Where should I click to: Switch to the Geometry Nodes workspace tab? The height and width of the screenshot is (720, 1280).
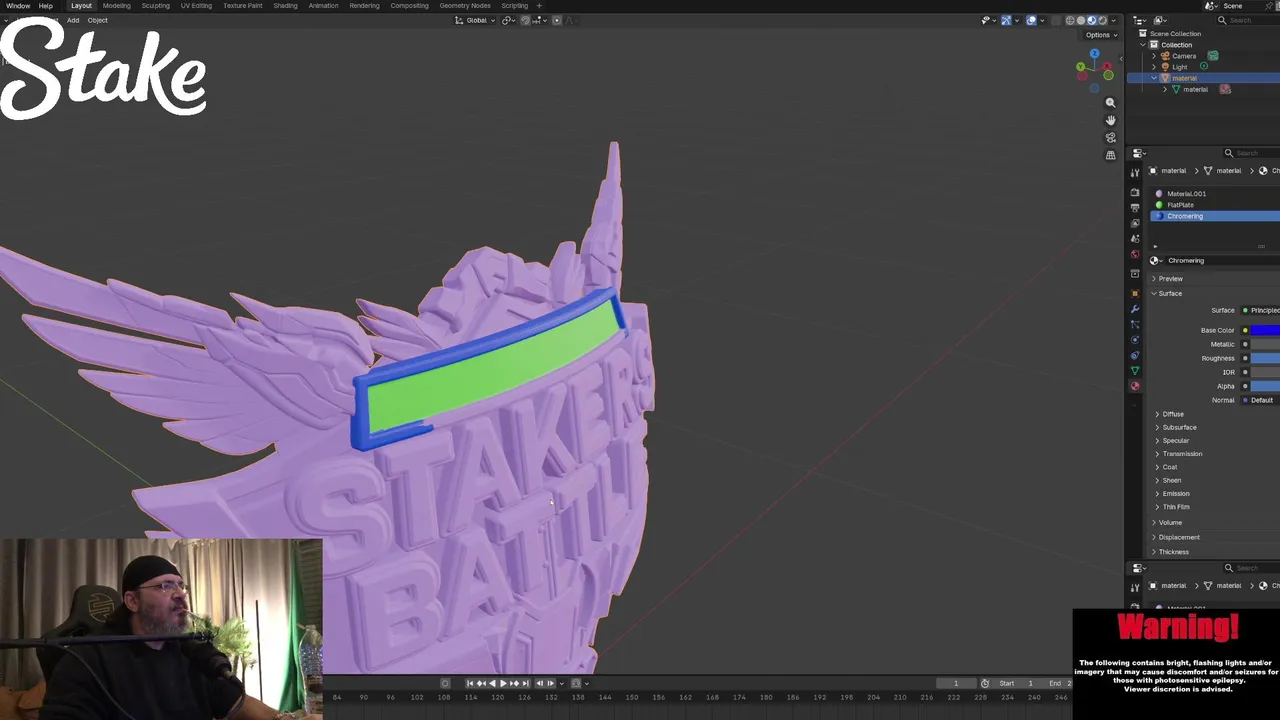[465, 6]
